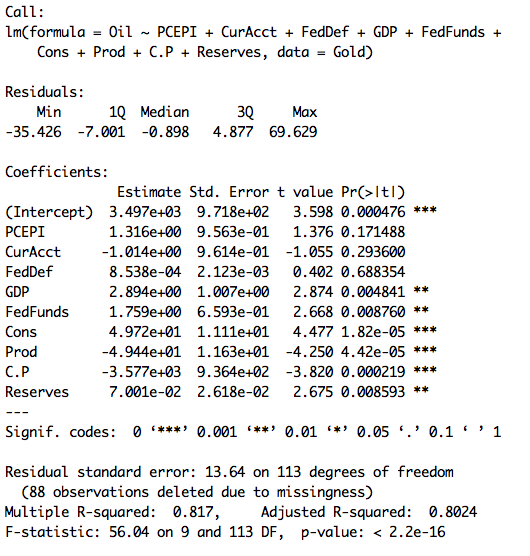Click the Signif. codes legend line
Screen dimensions: 530x556
(253, 432)
